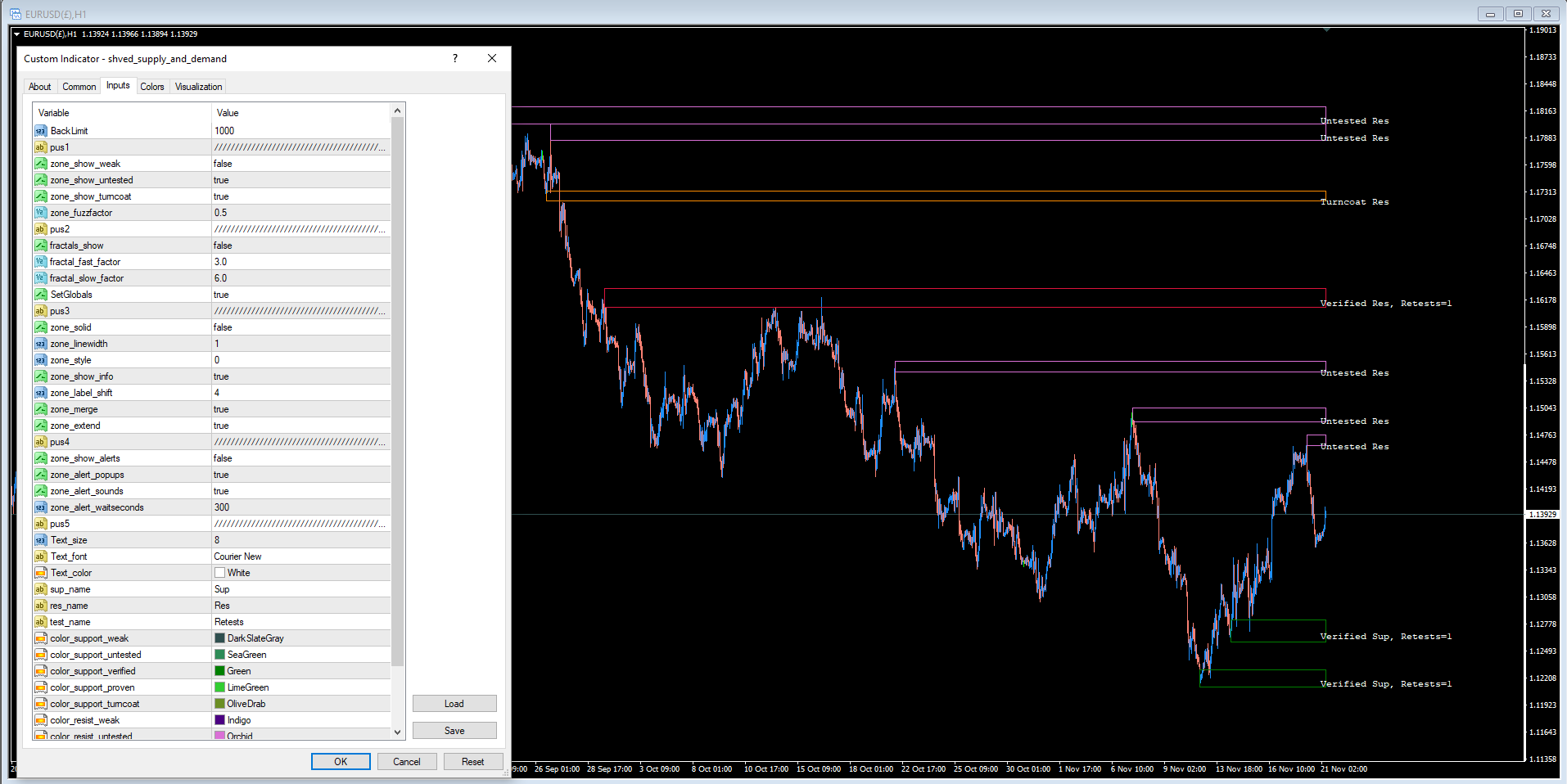Click the BackLimit value 1000 field

pos(301,131)
